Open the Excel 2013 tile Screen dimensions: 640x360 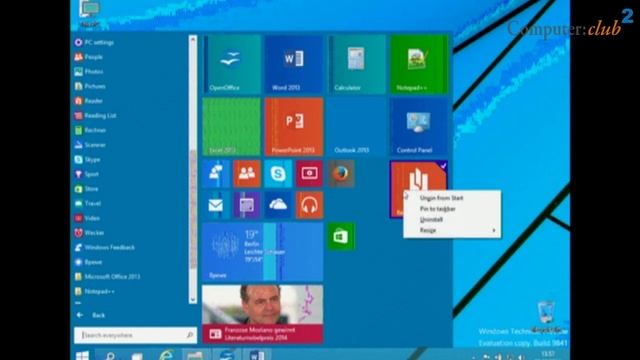(231, 127)
